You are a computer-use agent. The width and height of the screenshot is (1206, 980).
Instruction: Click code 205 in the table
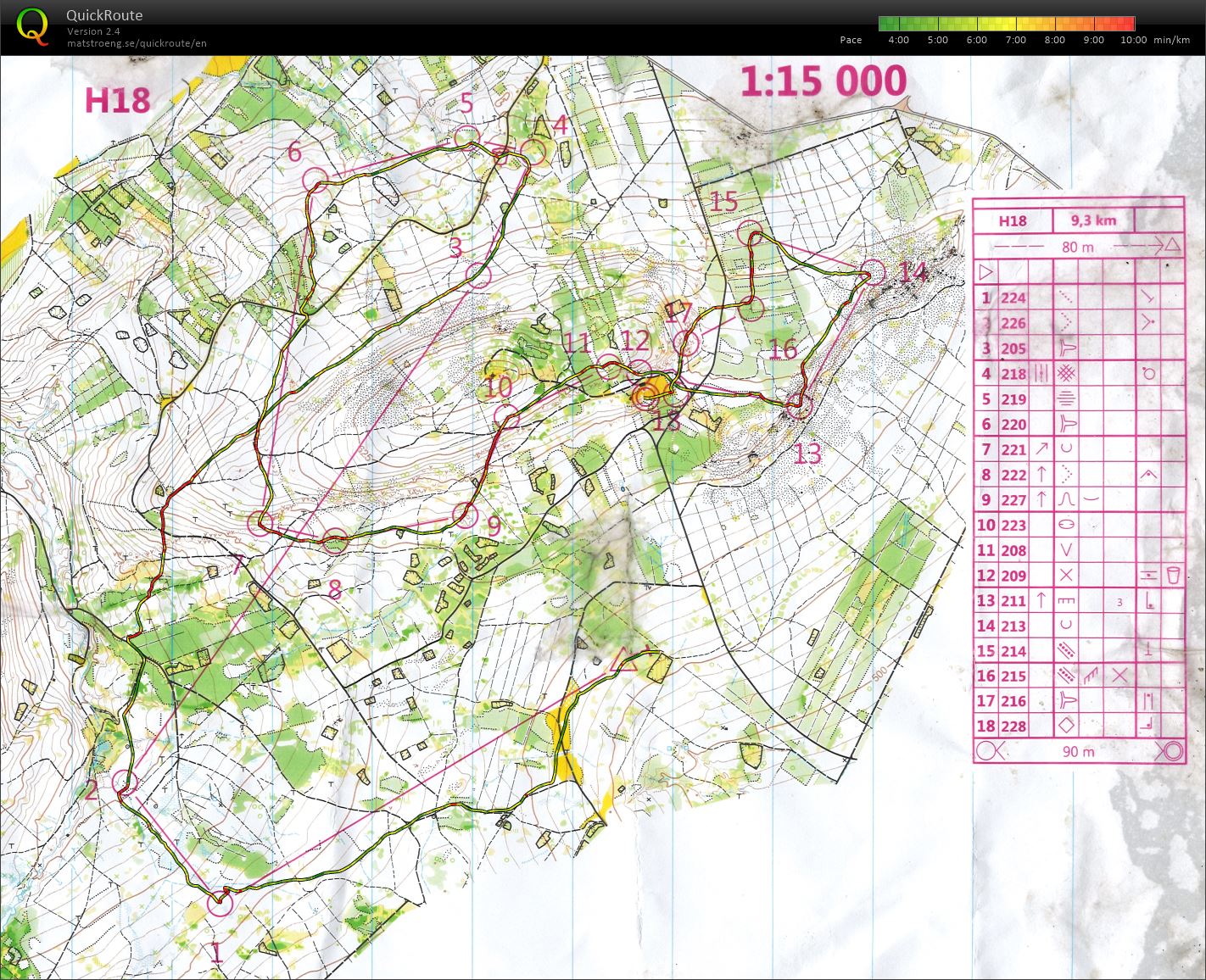click(1013, 348)
